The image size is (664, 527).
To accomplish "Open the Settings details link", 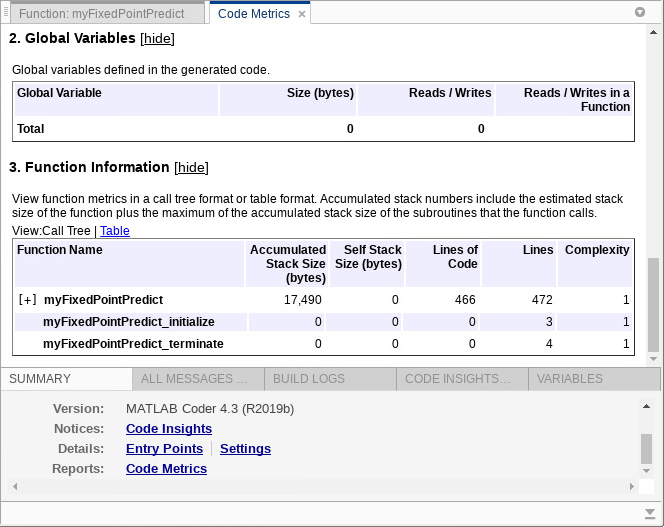I will coord(245,449).
